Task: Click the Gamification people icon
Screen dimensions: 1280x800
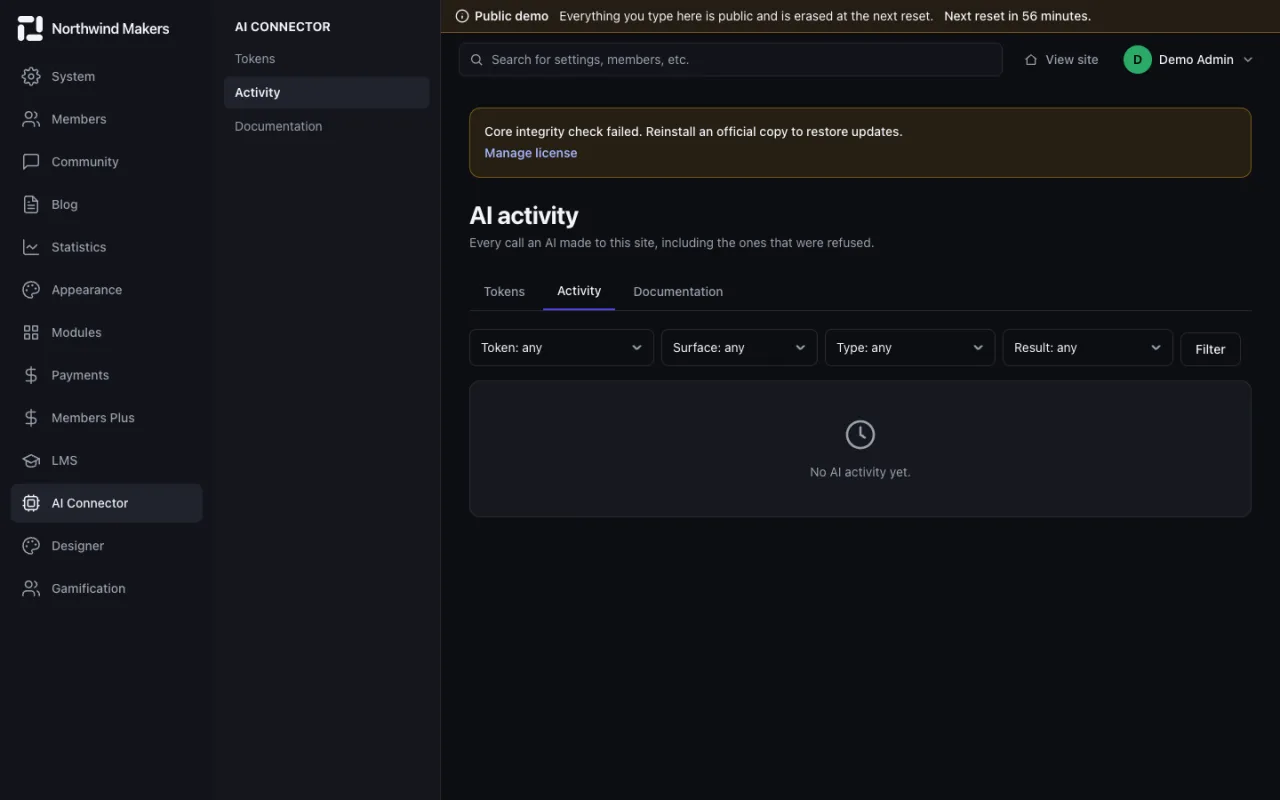Action: (31, 588)
